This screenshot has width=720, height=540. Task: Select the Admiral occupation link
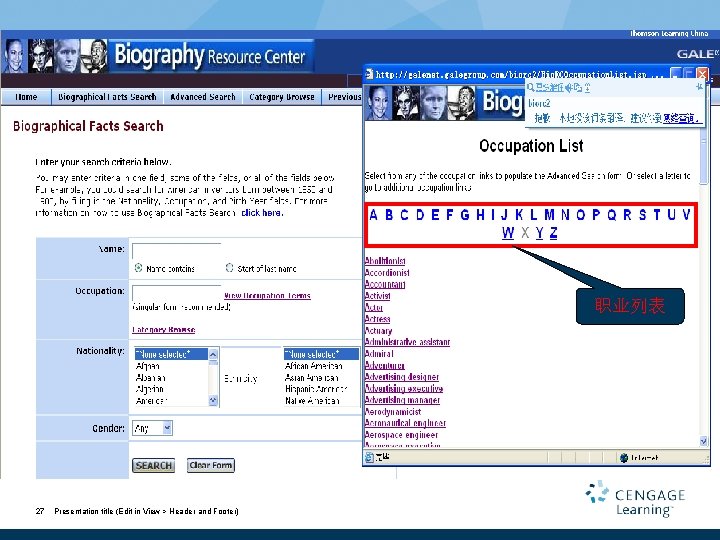click(x=379, y=354)
